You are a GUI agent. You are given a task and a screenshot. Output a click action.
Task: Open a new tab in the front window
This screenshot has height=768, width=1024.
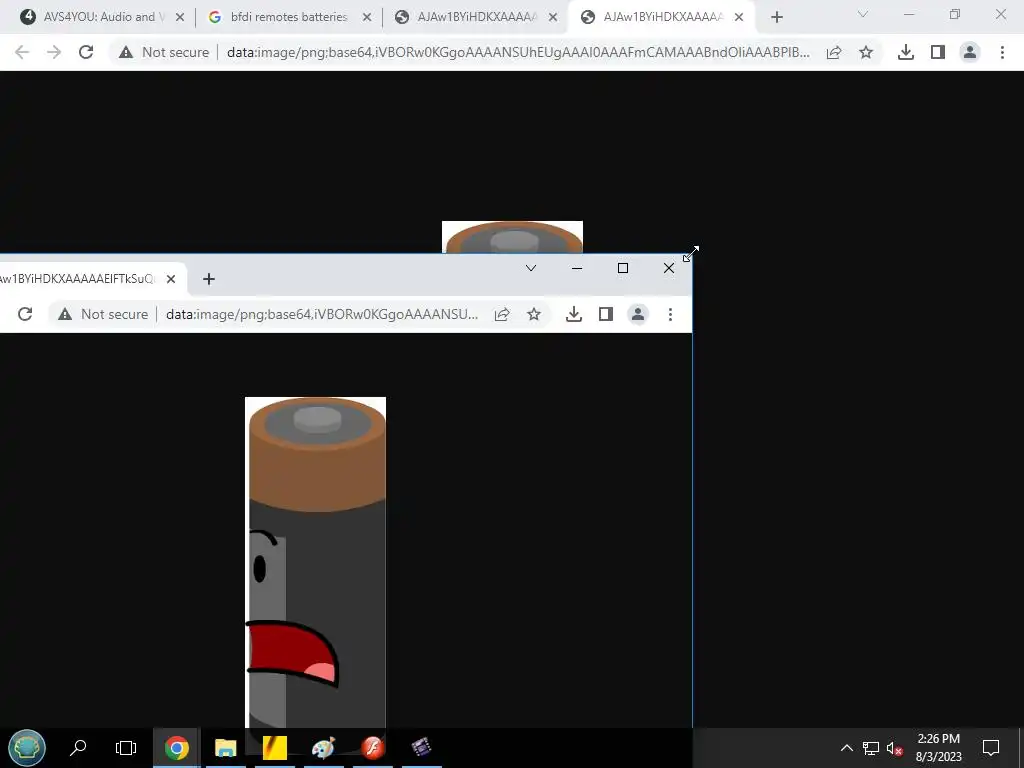[208, 279]
